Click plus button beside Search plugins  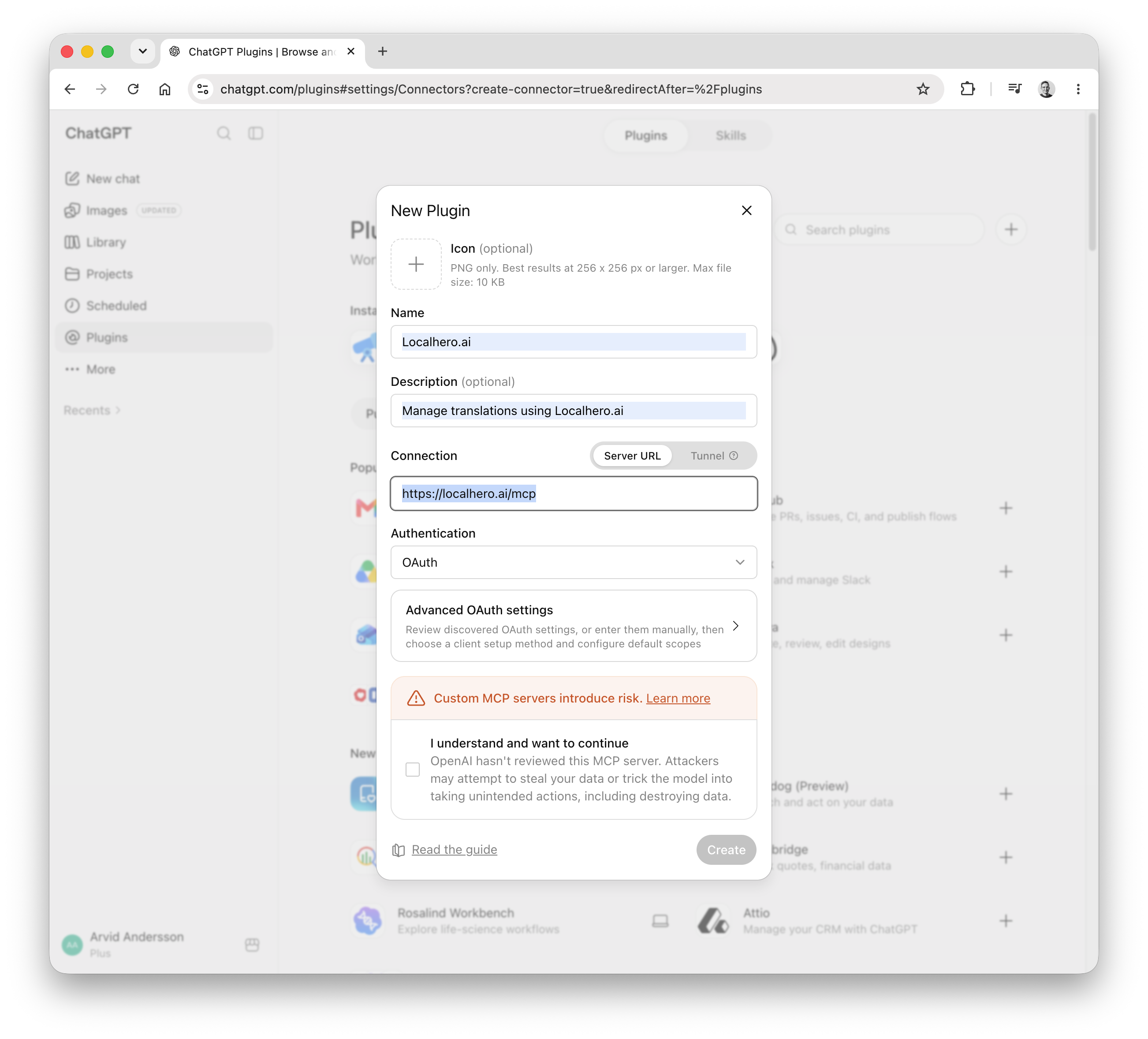pyautogui.click(x=1011, y=230)
